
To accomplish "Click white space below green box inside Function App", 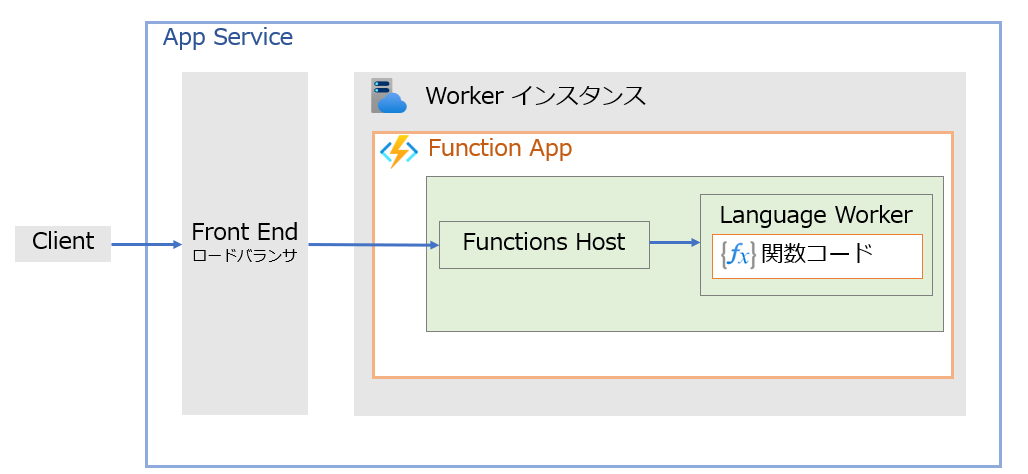I will coord(660,354).
